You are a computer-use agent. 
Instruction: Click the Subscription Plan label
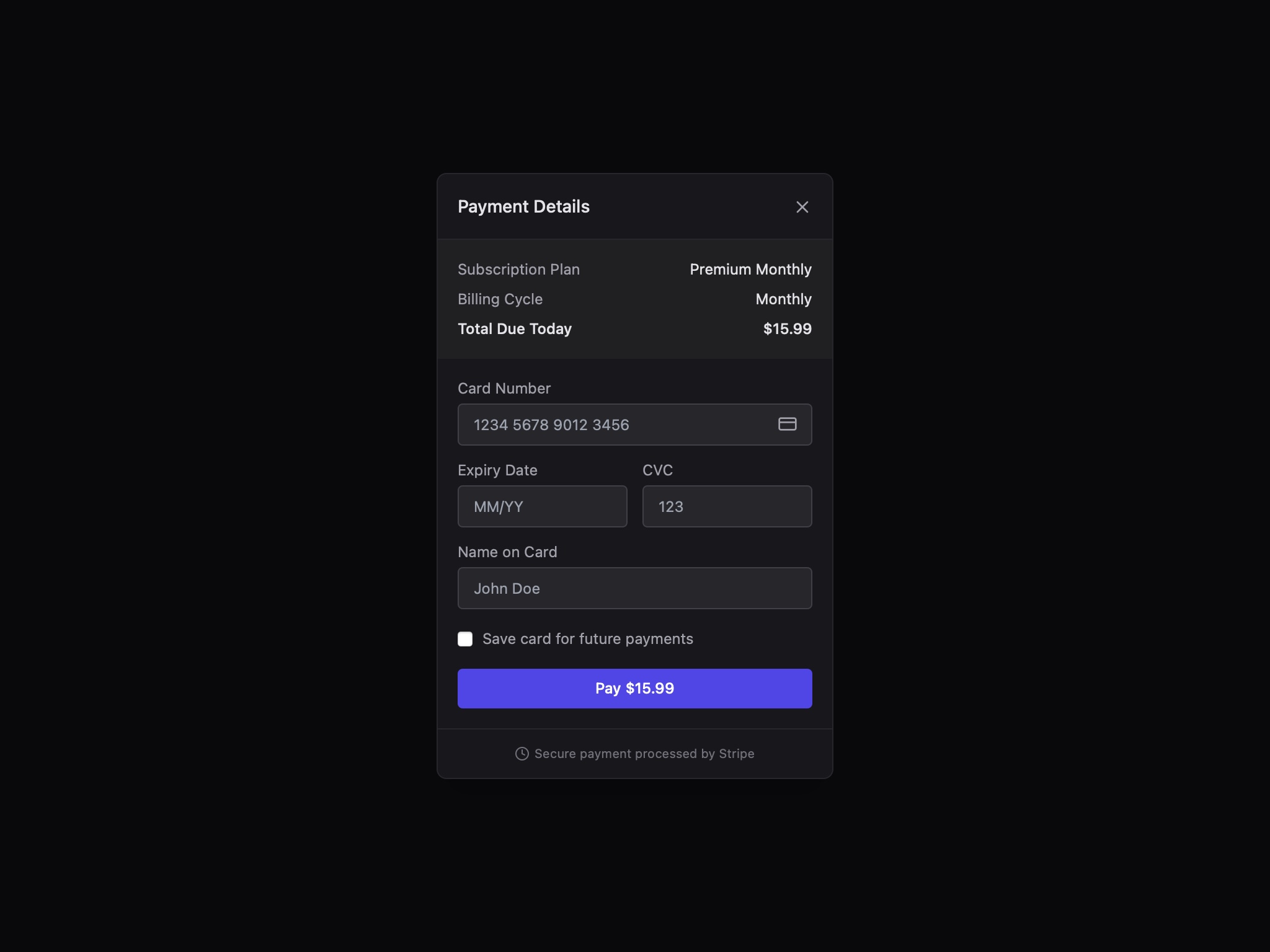(518, 269)
